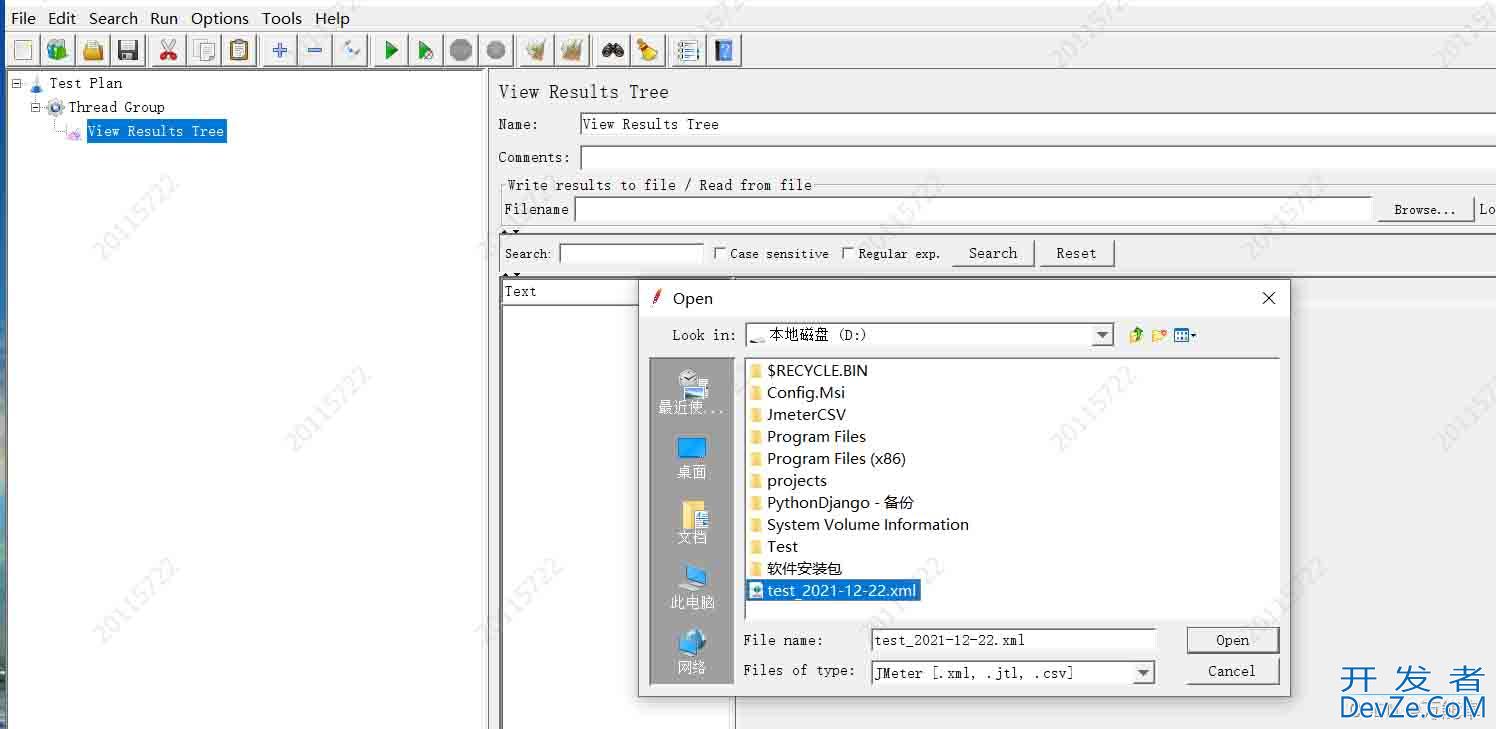This screenshot has width=1496, height=729.
Task: Select 文档 documents shortcut in dialog sidebar
Action: (691, 523)
